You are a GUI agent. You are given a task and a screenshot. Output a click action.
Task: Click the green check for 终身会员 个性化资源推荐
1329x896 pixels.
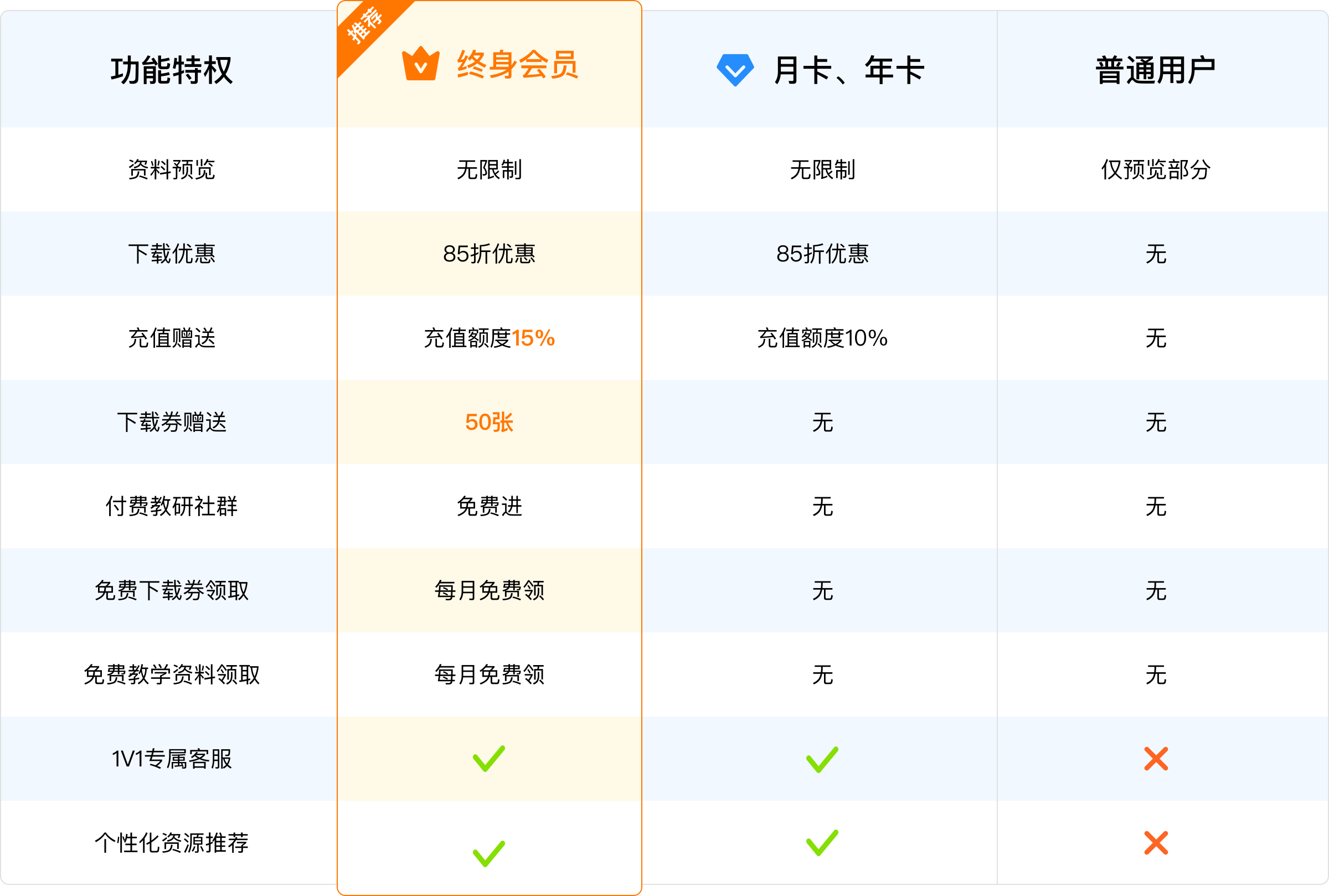pos(488,853)
